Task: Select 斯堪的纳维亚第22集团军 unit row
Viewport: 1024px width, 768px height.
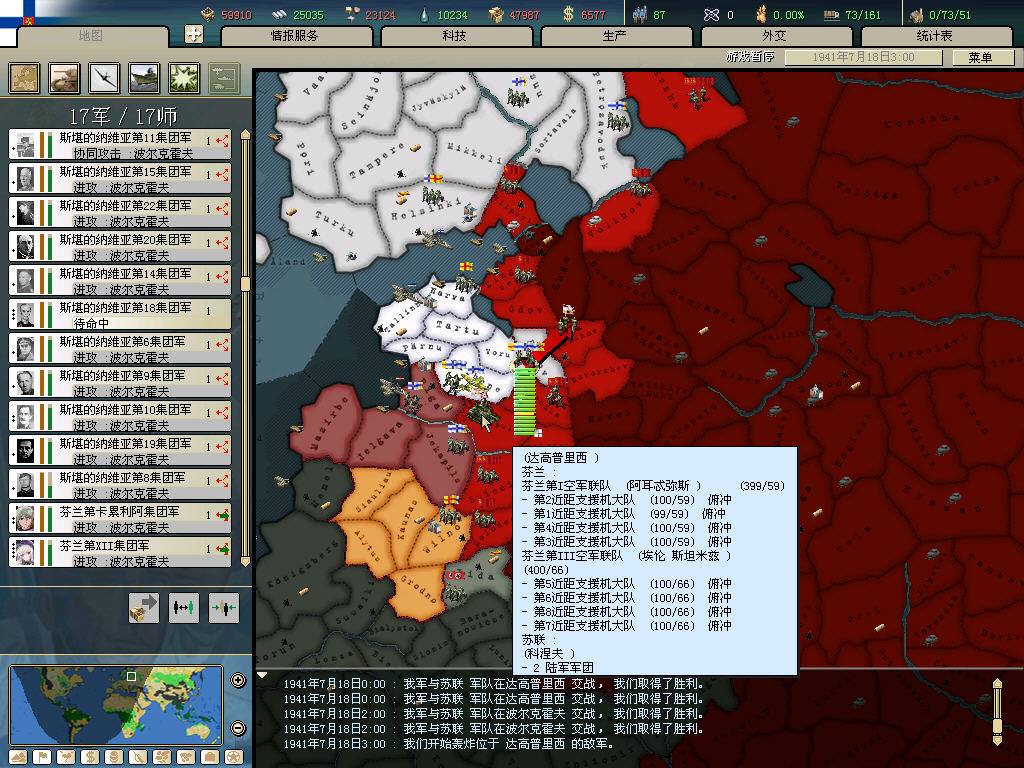Action: click(x=120, y=213)
